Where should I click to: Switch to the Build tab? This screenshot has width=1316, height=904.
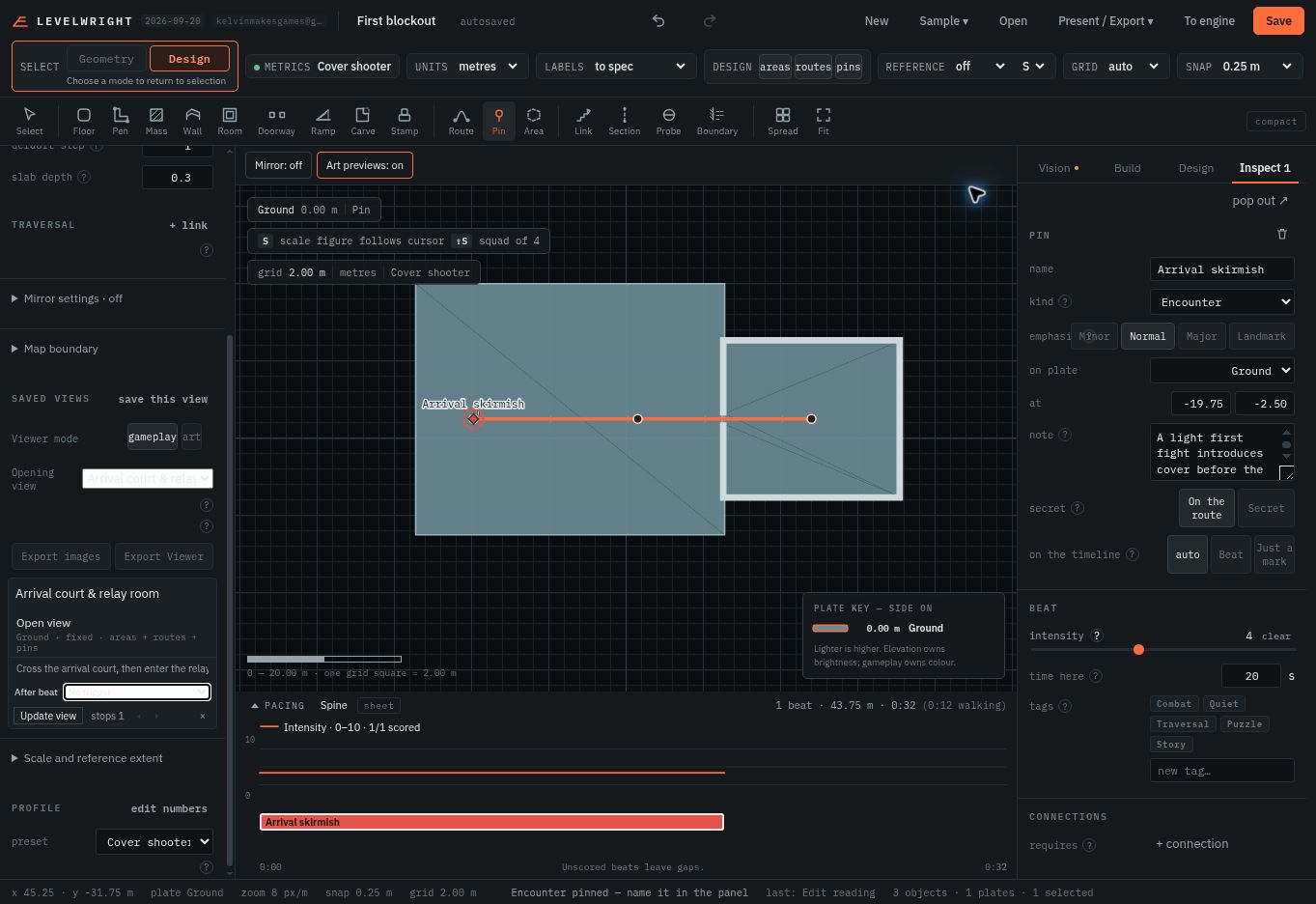coord(1127,168)
